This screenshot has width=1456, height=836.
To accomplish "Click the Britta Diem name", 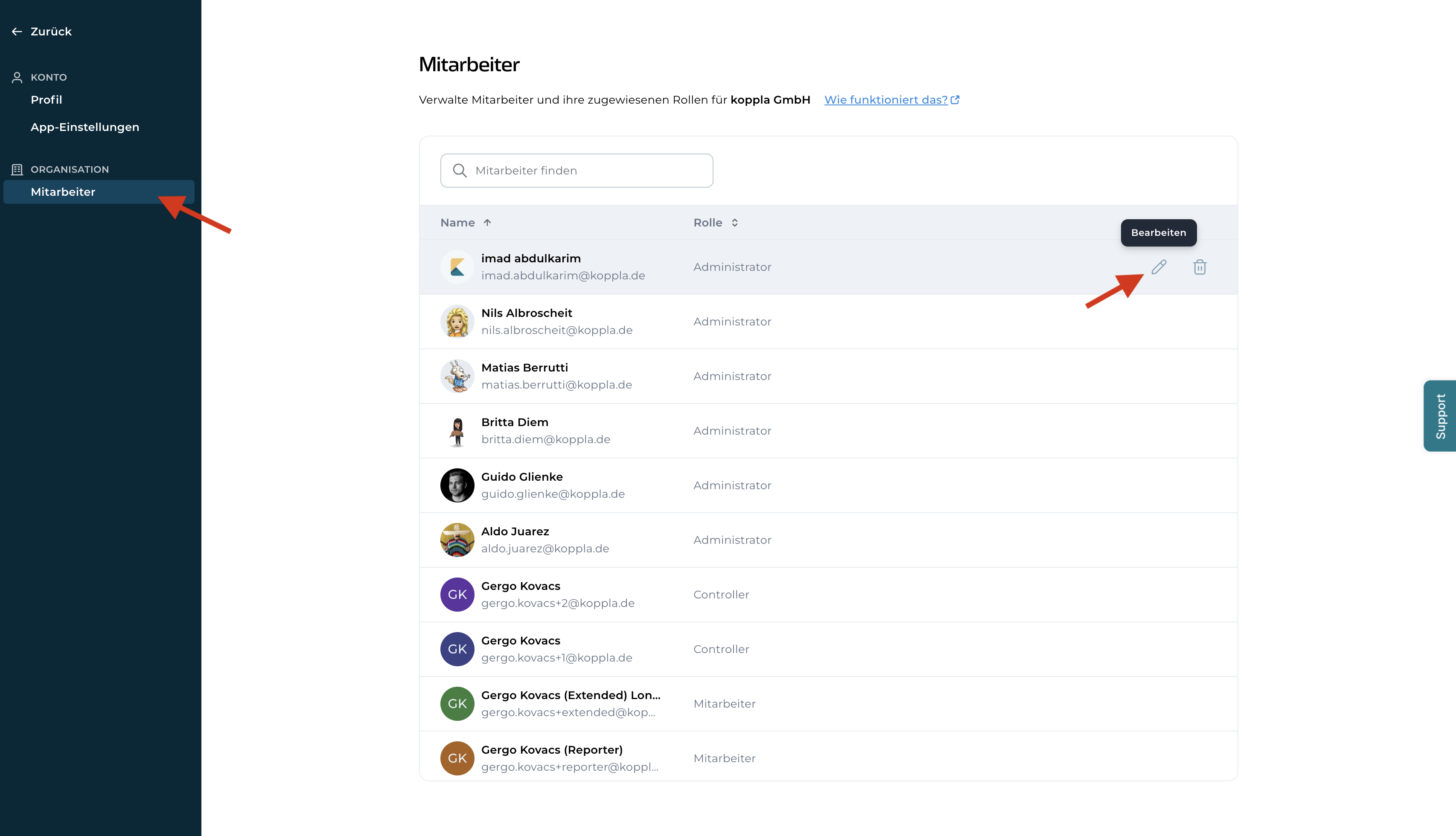I will [515, 422].
